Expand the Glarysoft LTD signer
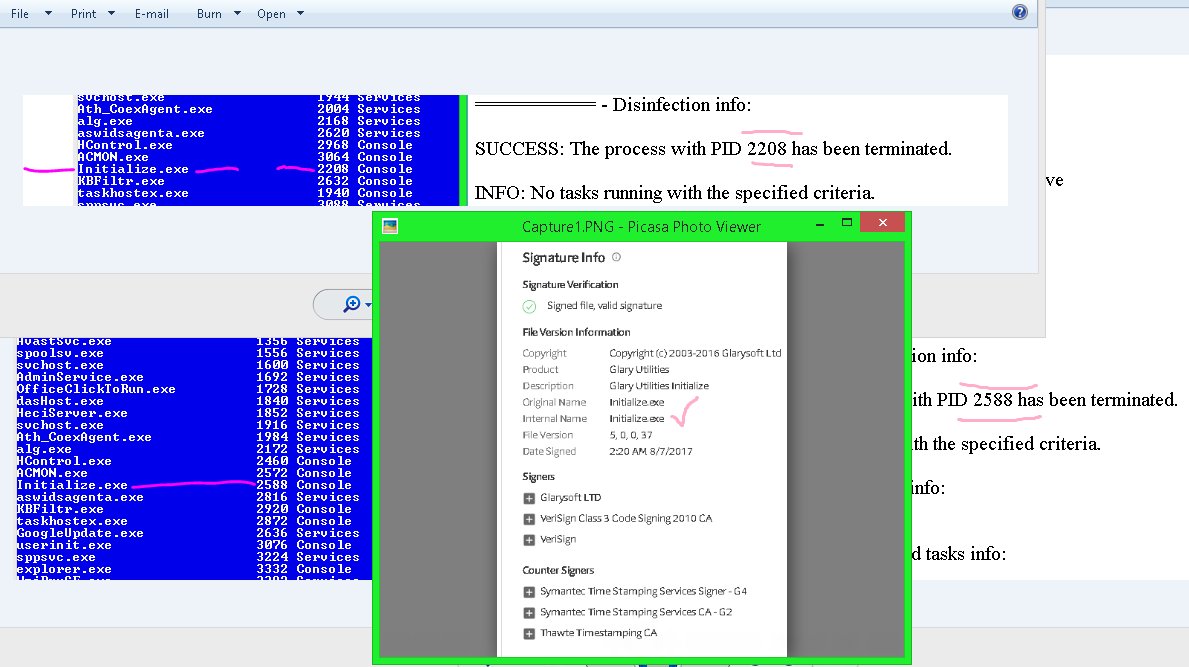Viewport: 1189px width, 667px height. 529,498
